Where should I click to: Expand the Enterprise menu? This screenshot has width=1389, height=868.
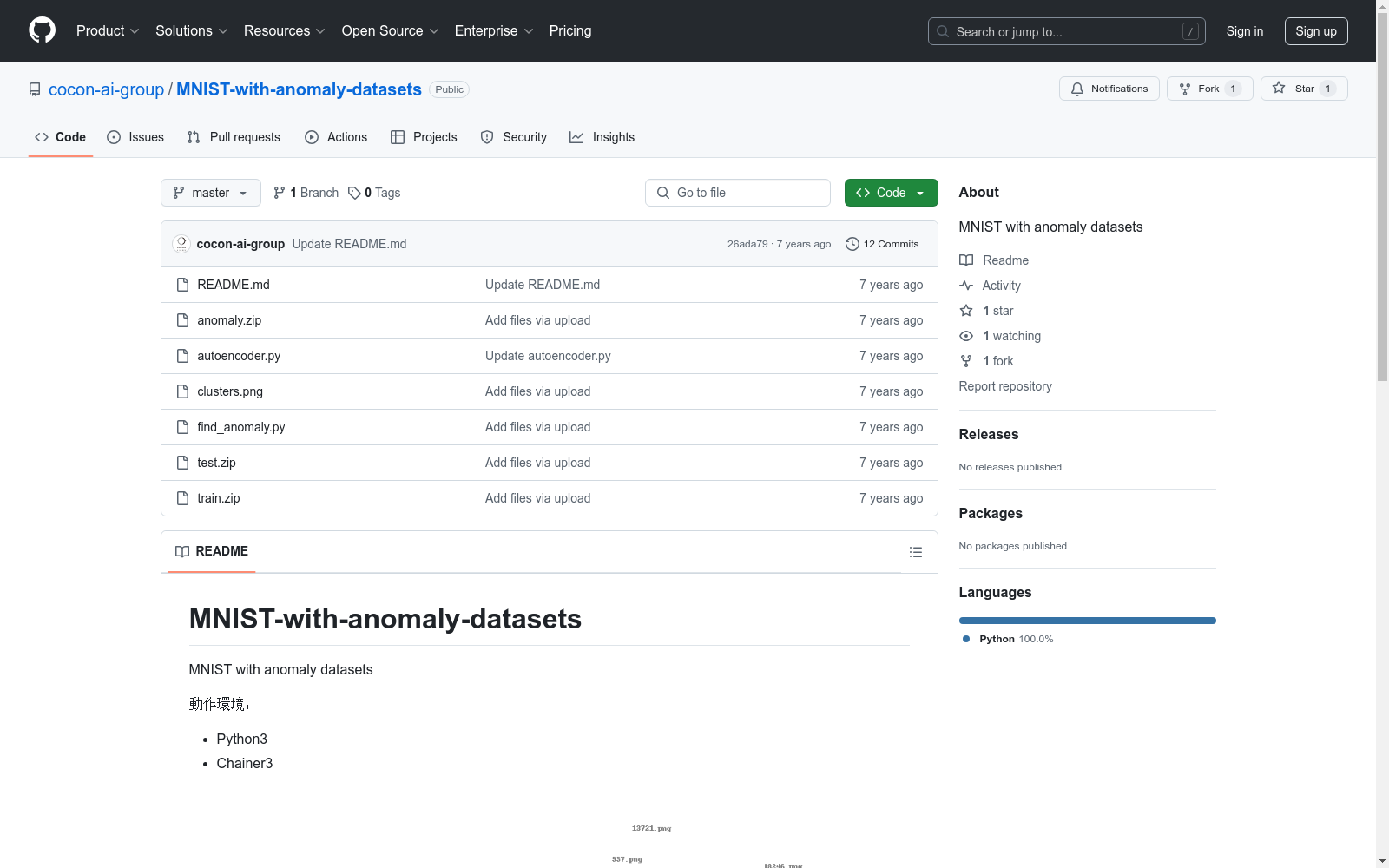[x=495, y=31]
